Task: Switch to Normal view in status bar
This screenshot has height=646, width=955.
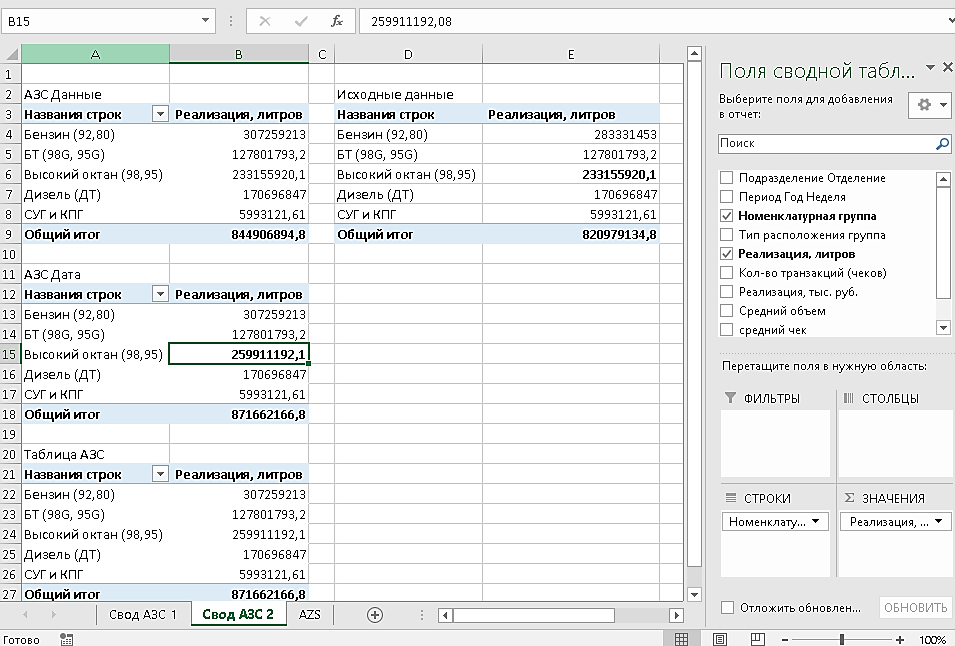Action: pos(682,639)
